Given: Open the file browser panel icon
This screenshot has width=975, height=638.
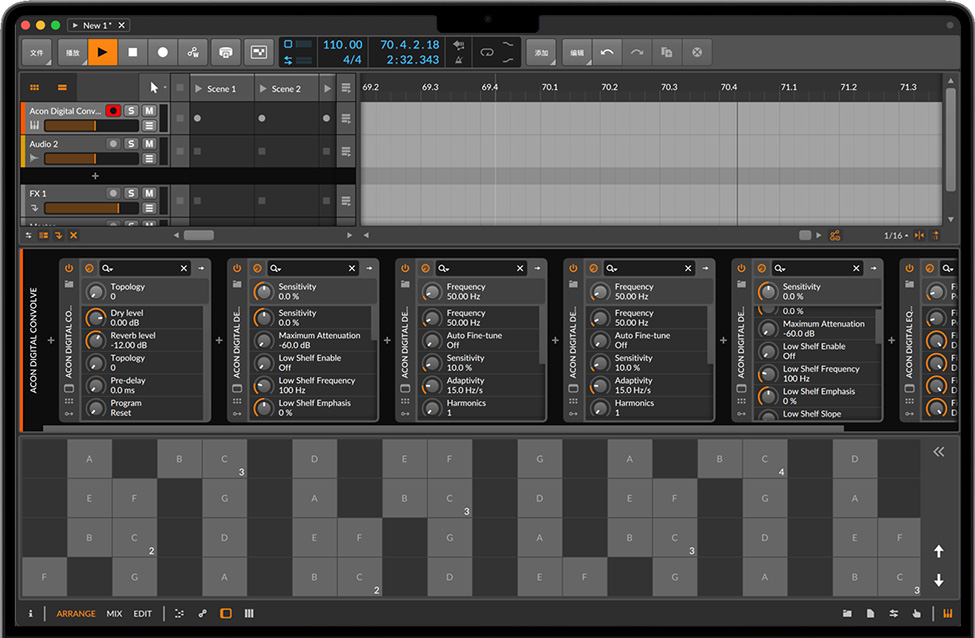Looking at the screenshot, I should 847,613.
